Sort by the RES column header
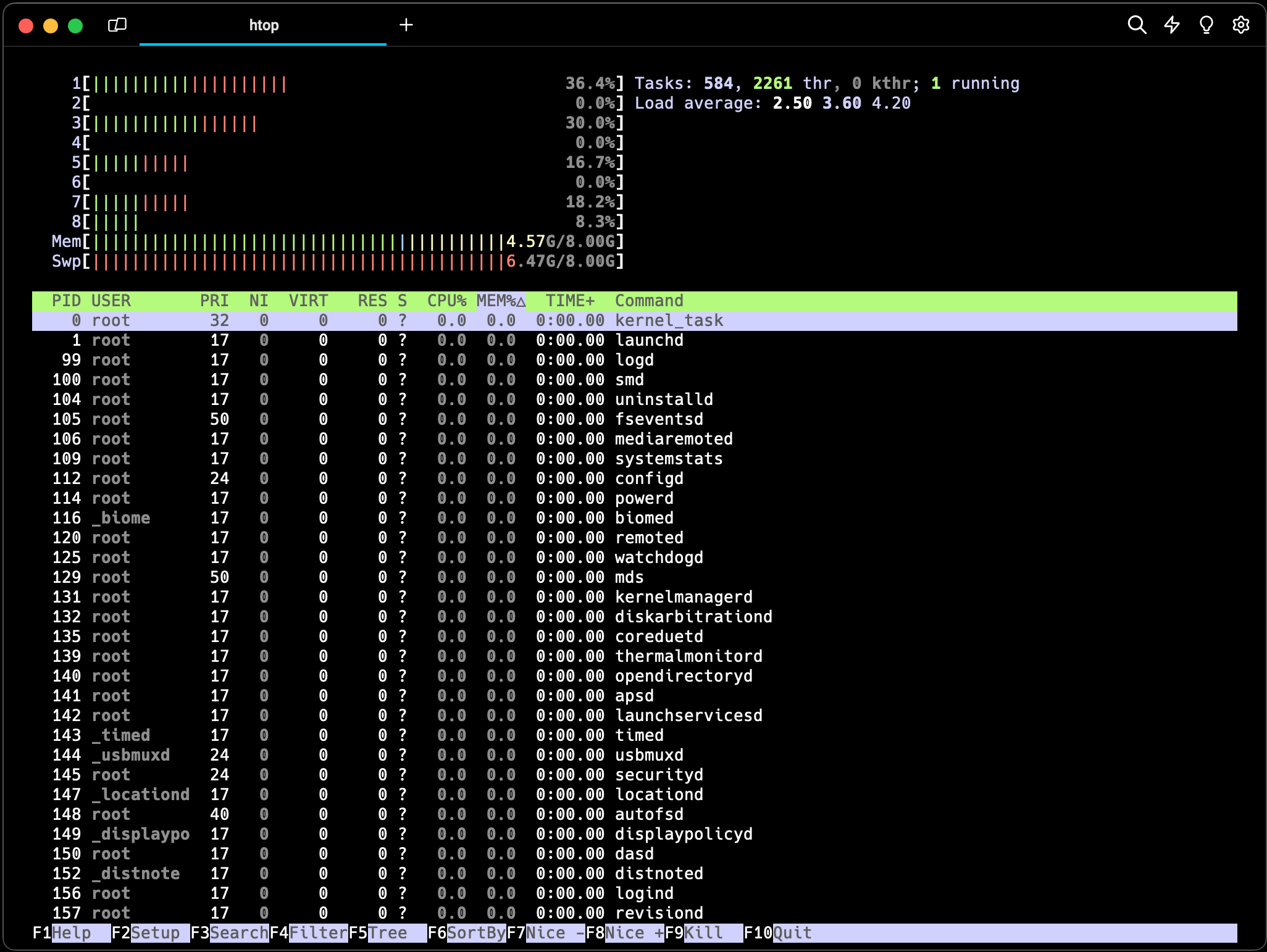1267x952 pixels. coord(372,301)
